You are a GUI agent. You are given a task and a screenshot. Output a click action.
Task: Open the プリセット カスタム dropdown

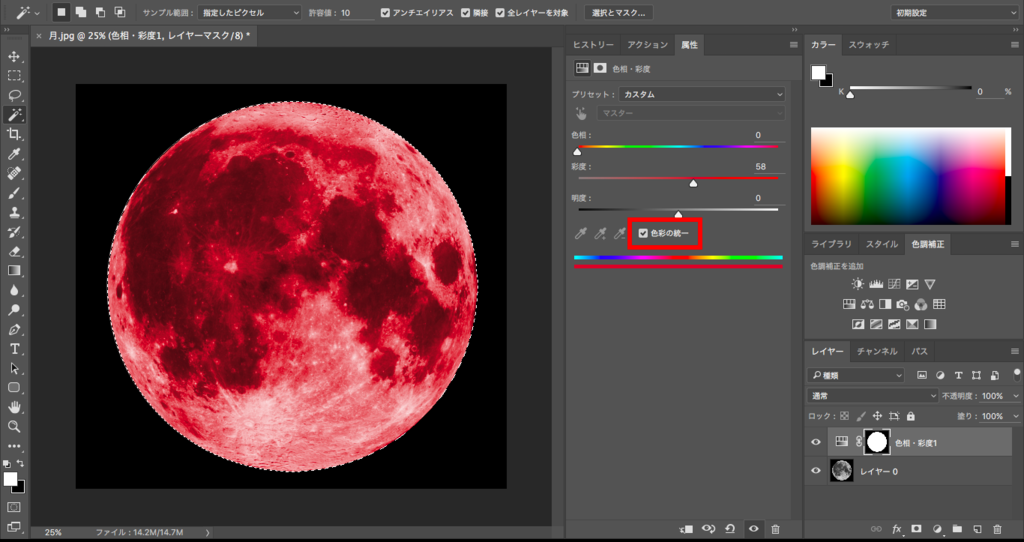point(700,94)
